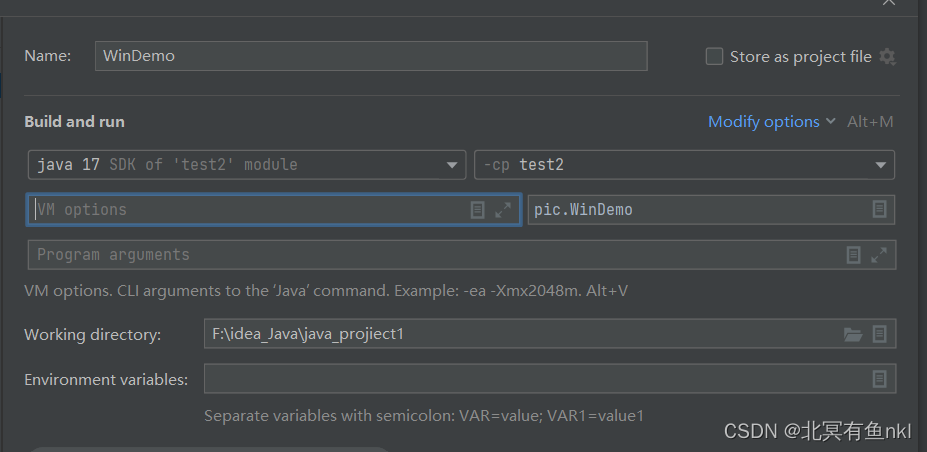Image resolution: width=927 pixels, height=452 pixels.
Task: Click the Environment variables input field
Action: pos(530,379)
